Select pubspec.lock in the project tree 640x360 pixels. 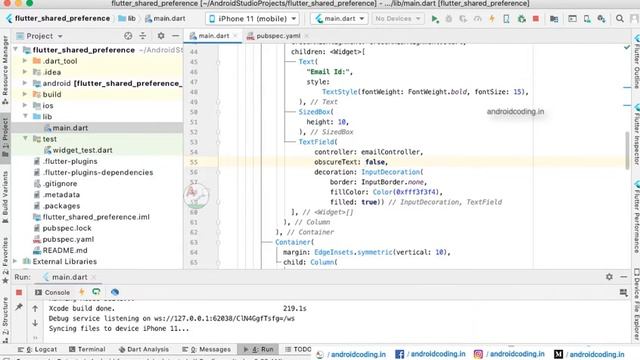click(67, 228)
